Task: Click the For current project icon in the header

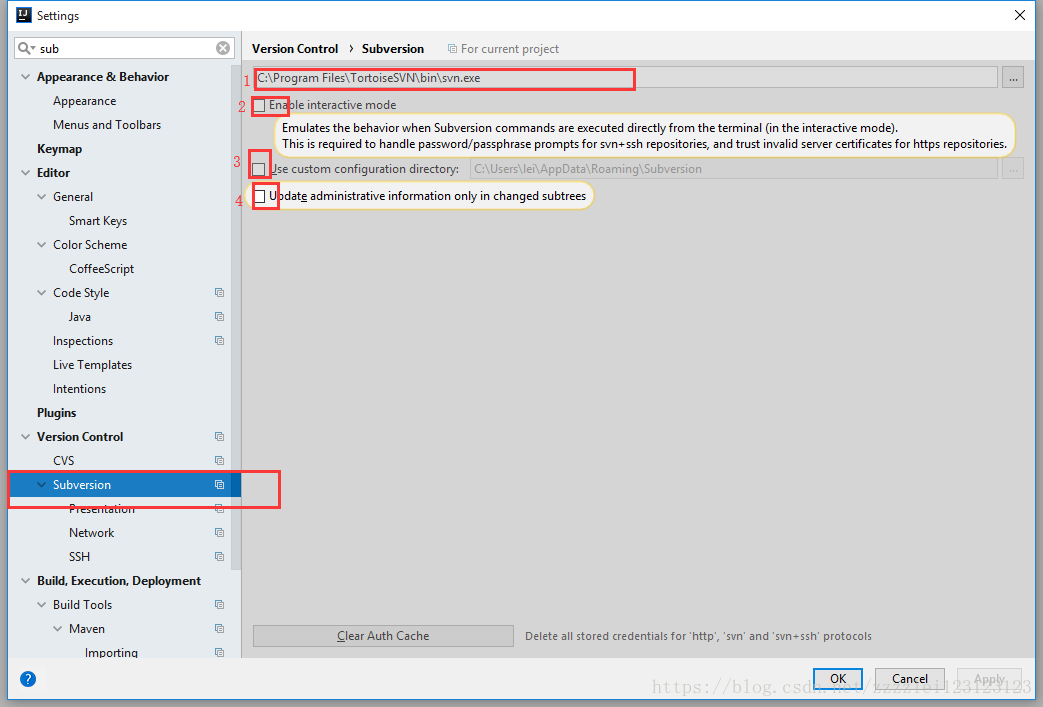Action: (452, 49)
